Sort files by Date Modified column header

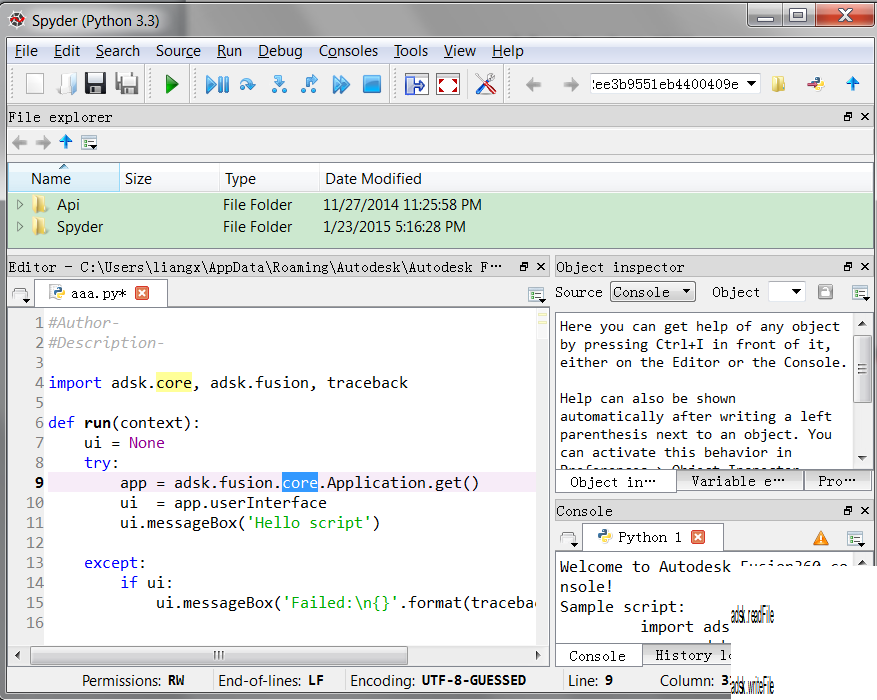373,179
